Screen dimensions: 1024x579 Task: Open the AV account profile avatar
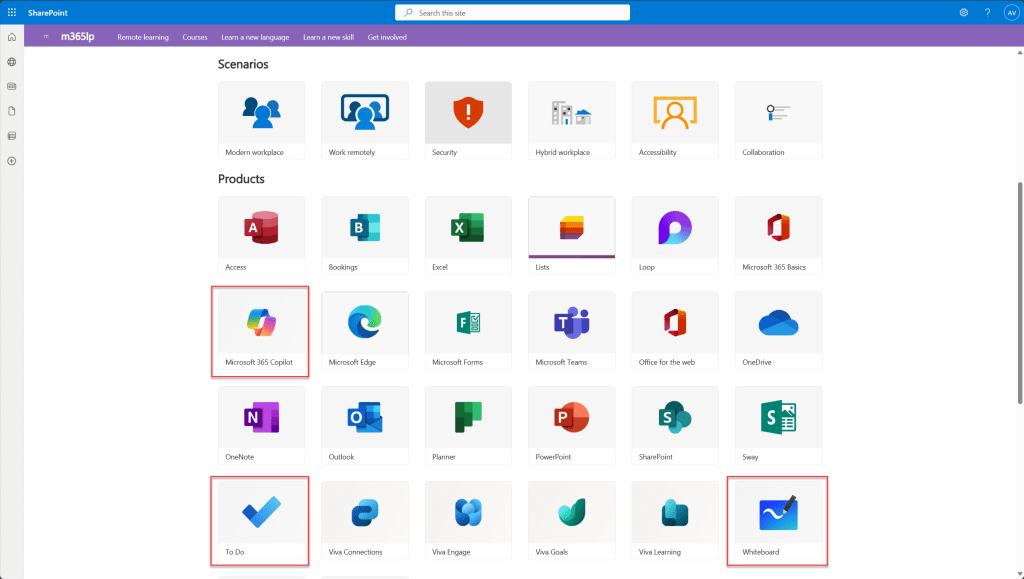1010,12
